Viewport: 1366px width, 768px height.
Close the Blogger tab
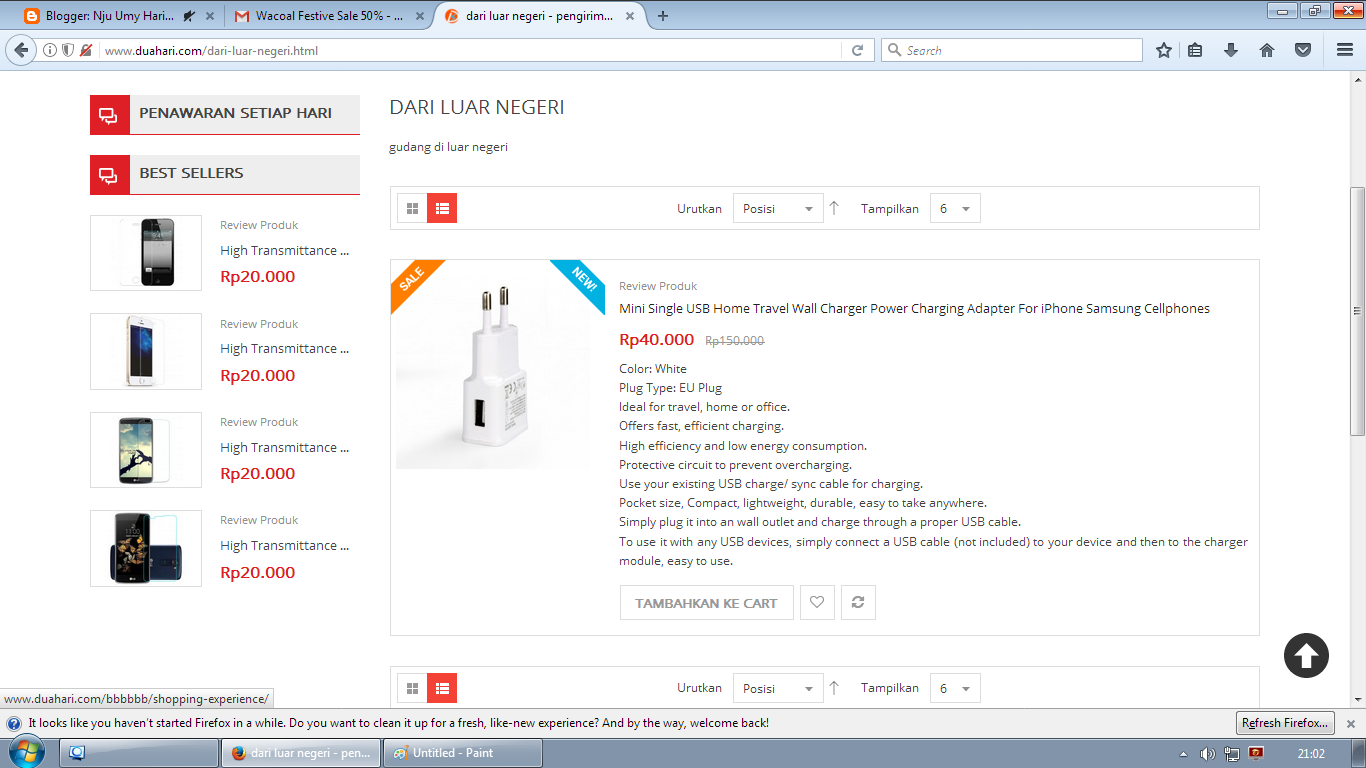[x=208, y=16]
